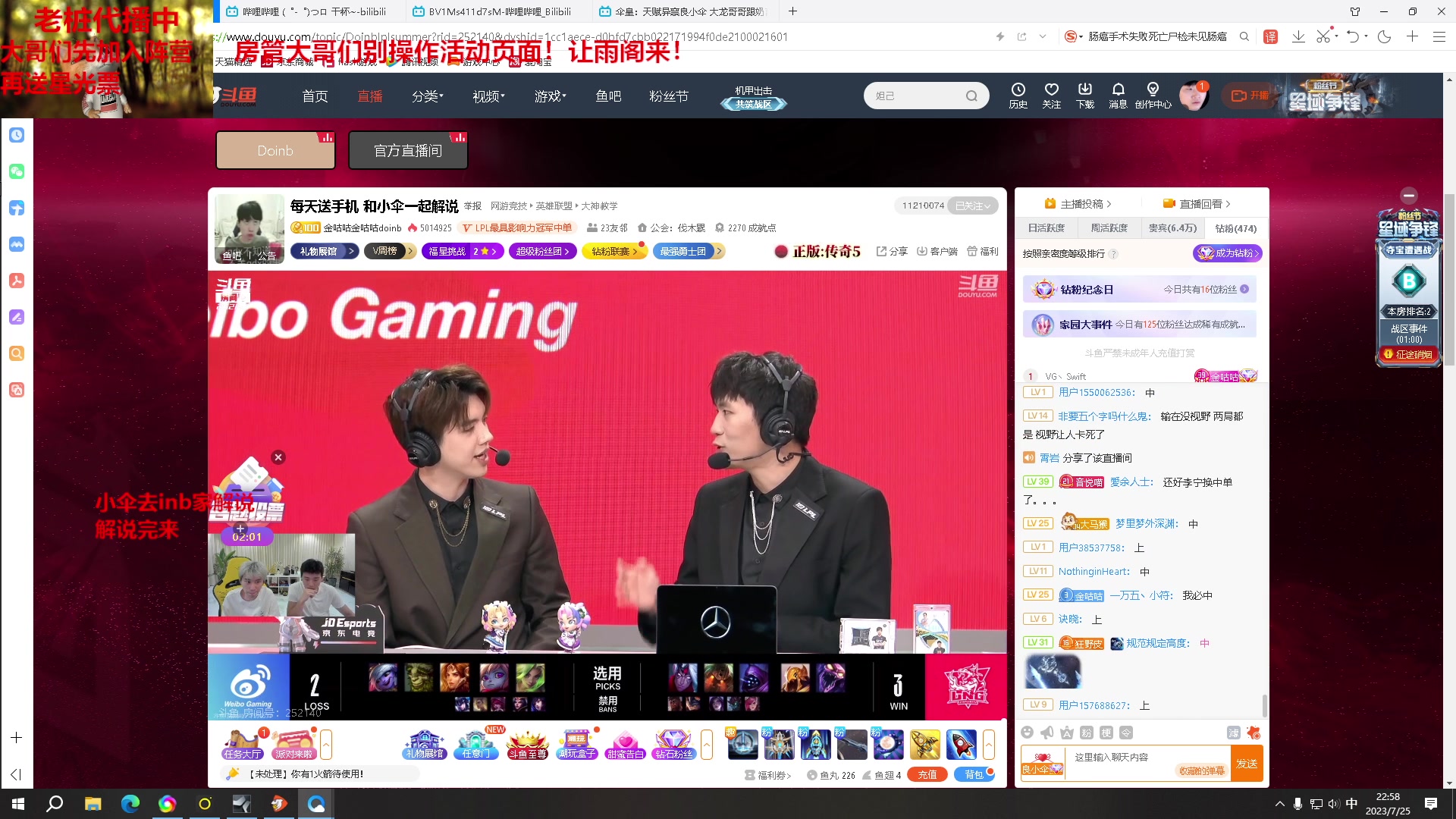1456x819 pixels.
Task: Toggle the 梗 meme icon in chat toolbar
Action: coord(1106,733)
